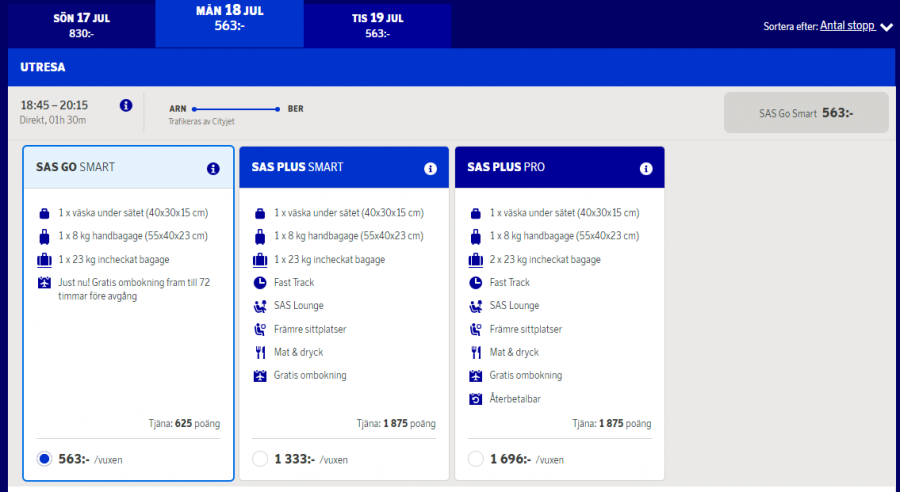Expand sort options with the chevron arrow

[x=886, y=28]
